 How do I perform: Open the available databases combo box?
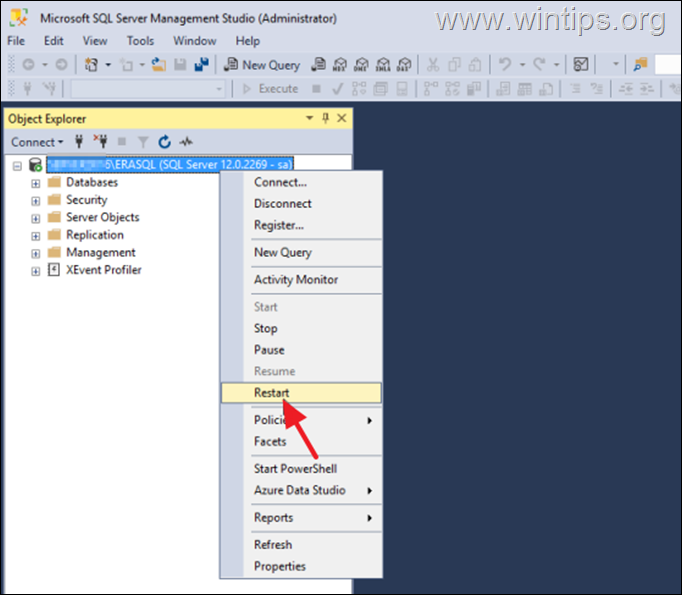pos(148,89)
